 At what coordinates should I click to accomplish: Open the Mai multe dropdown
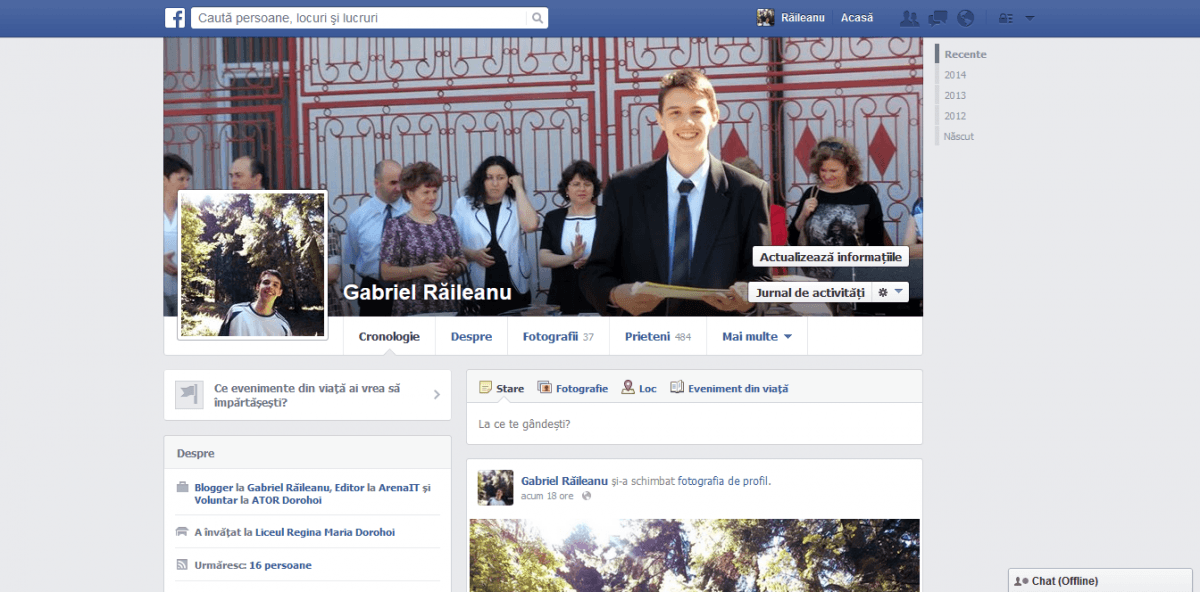[x=756, y=337]
